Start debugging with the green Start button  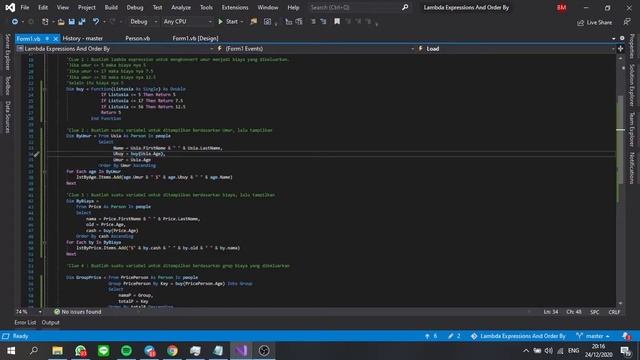228,22
